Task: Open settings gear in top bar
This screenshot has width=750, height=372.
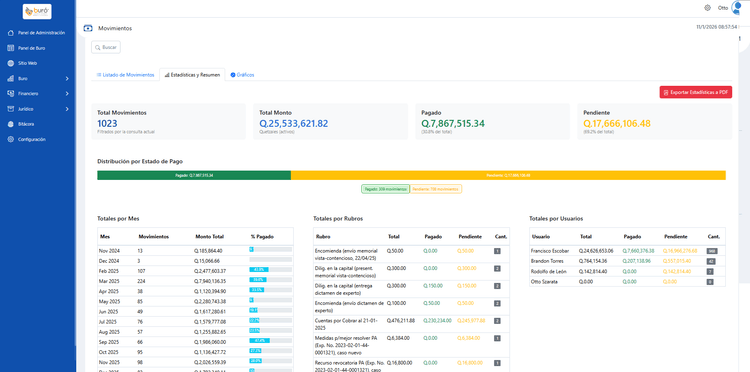Action: pyautogui.click(x=707, y=8)
